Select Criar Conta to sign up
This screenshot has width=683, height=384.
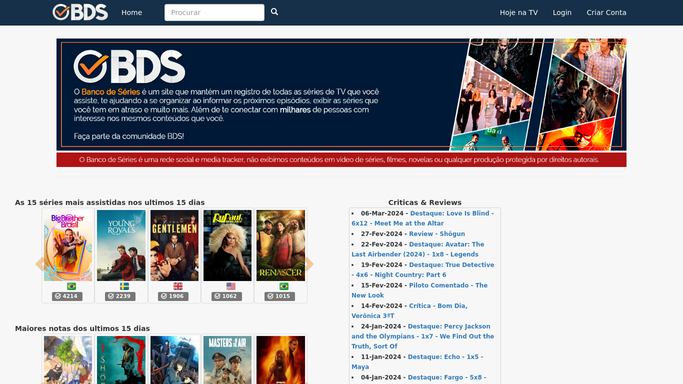tap(606, 13)
